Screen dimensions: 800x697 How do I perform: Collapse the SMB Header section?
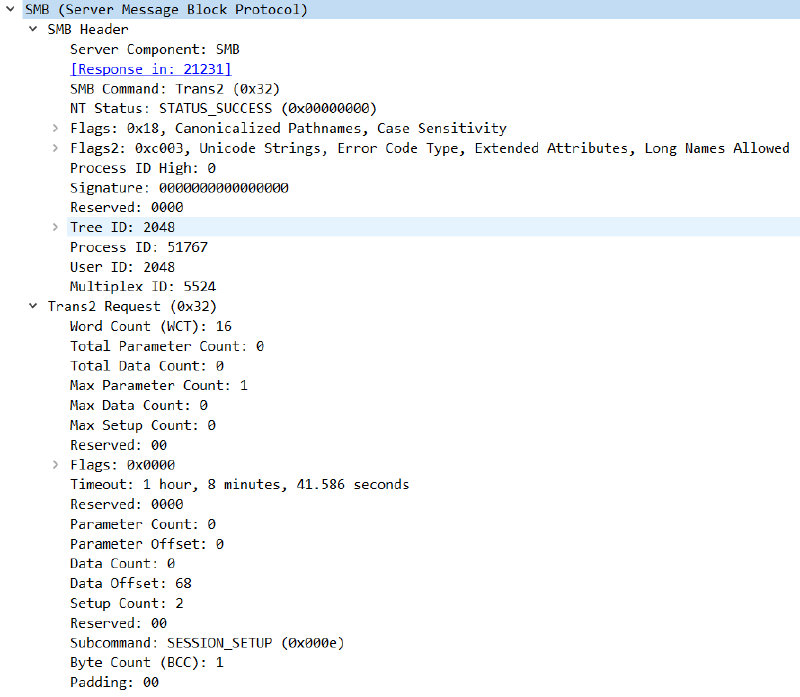coord(33,30)
